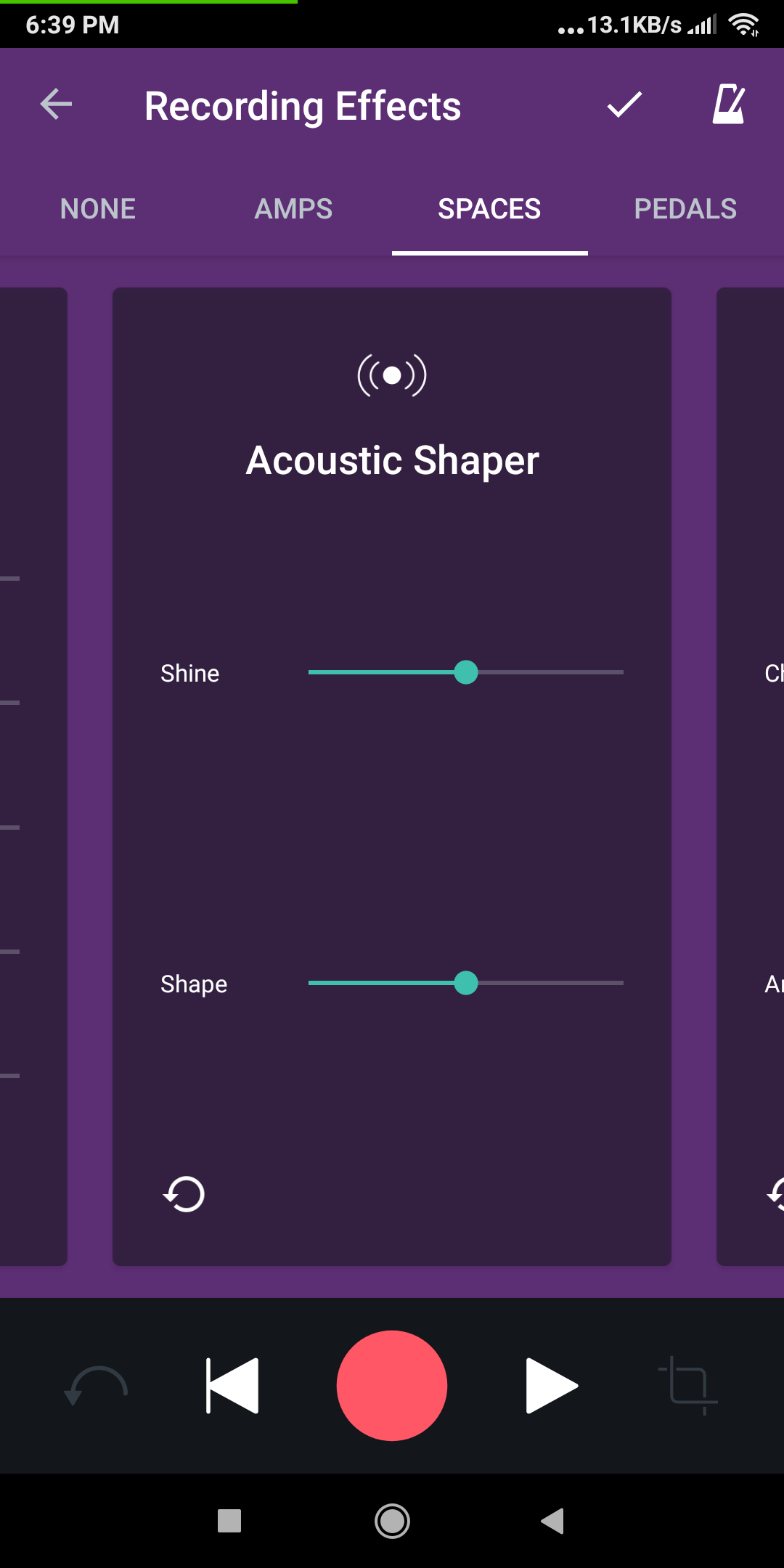Viewport: 784px width, 1568px height.
Task: Reset Acoustic Shaper settings icon
Action: point(184,1194)
